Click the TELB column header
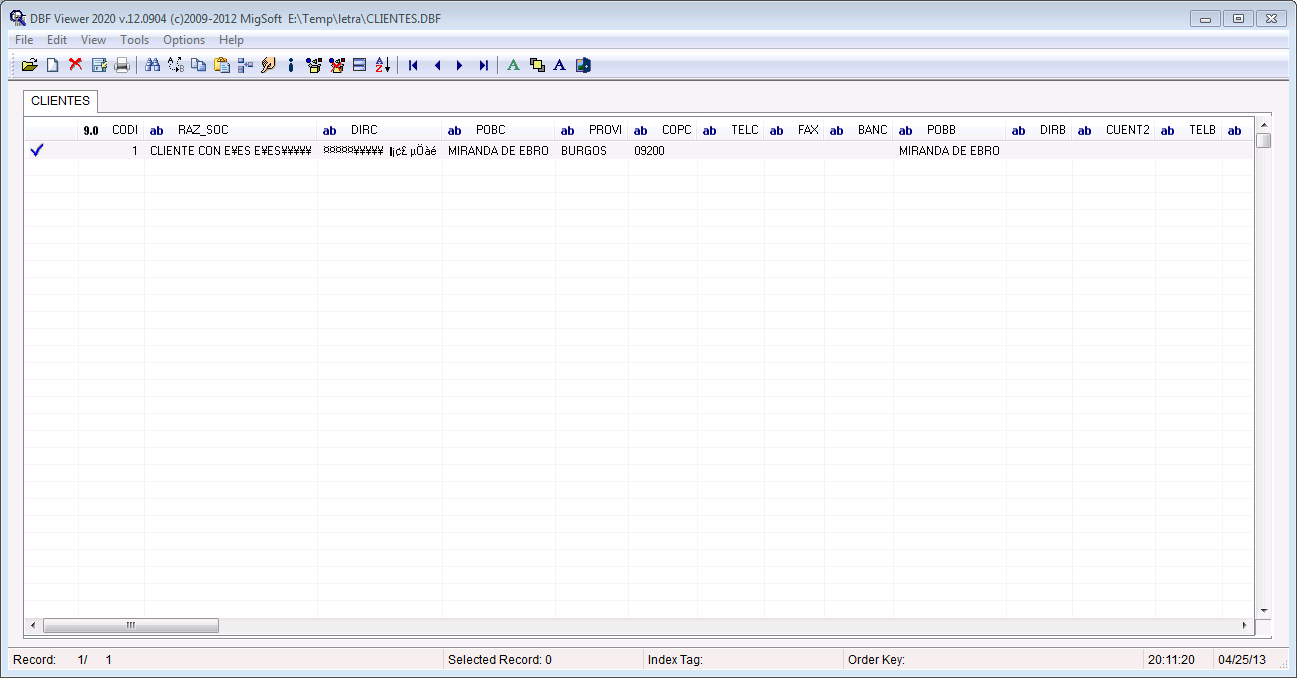The image size is (1297, 678). tap(1189, 130)
